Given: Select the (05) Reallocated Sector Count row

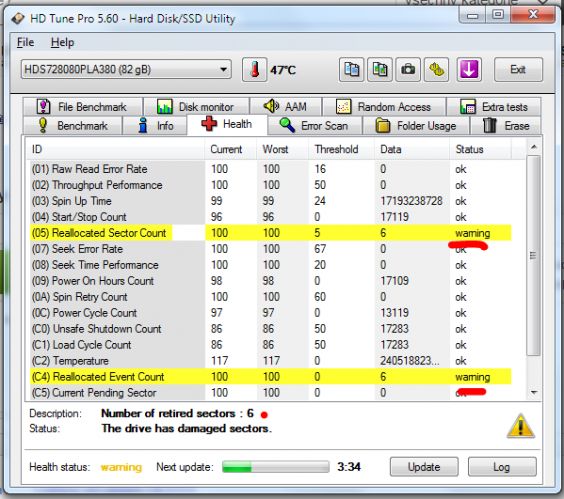Looking at the screenshot, I should click(x=270, y=233).
